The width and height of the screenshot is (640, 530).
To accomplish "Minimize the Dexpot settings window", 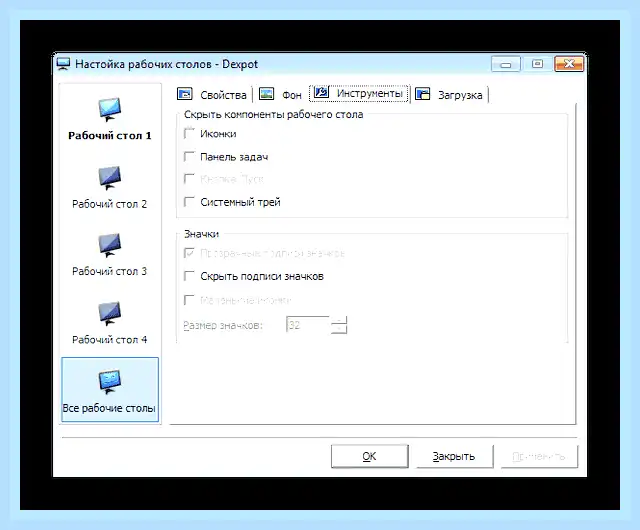I will [506, 64].
